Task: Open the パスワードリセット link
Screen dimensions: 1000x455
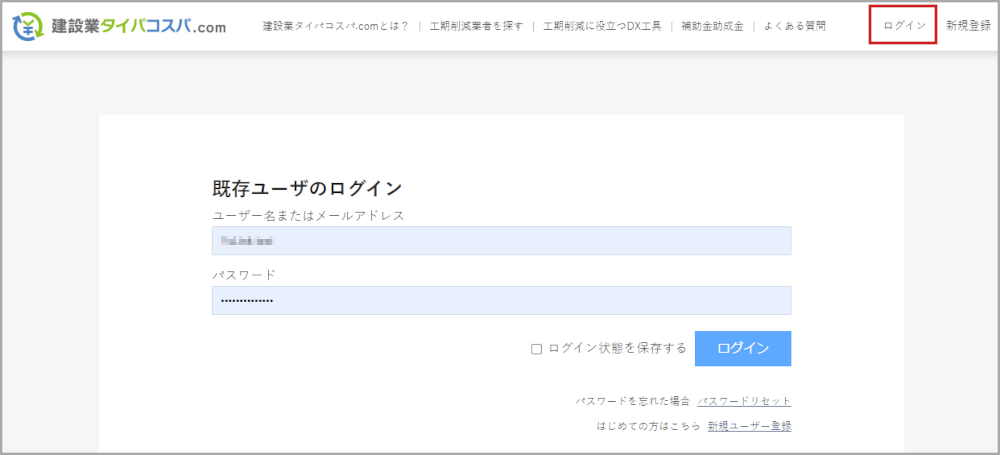Action: click(x=744, y=401)
